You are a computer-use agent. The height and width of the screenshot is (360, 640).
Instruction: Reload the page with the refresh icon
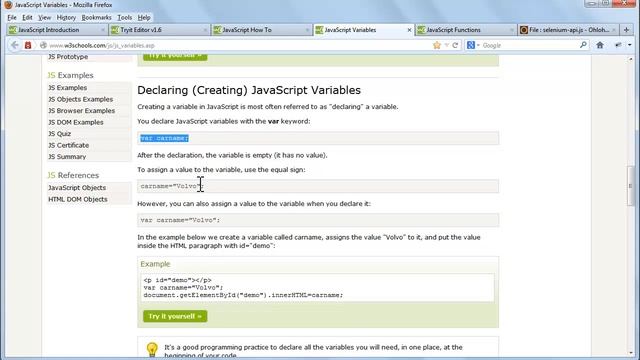455,45
